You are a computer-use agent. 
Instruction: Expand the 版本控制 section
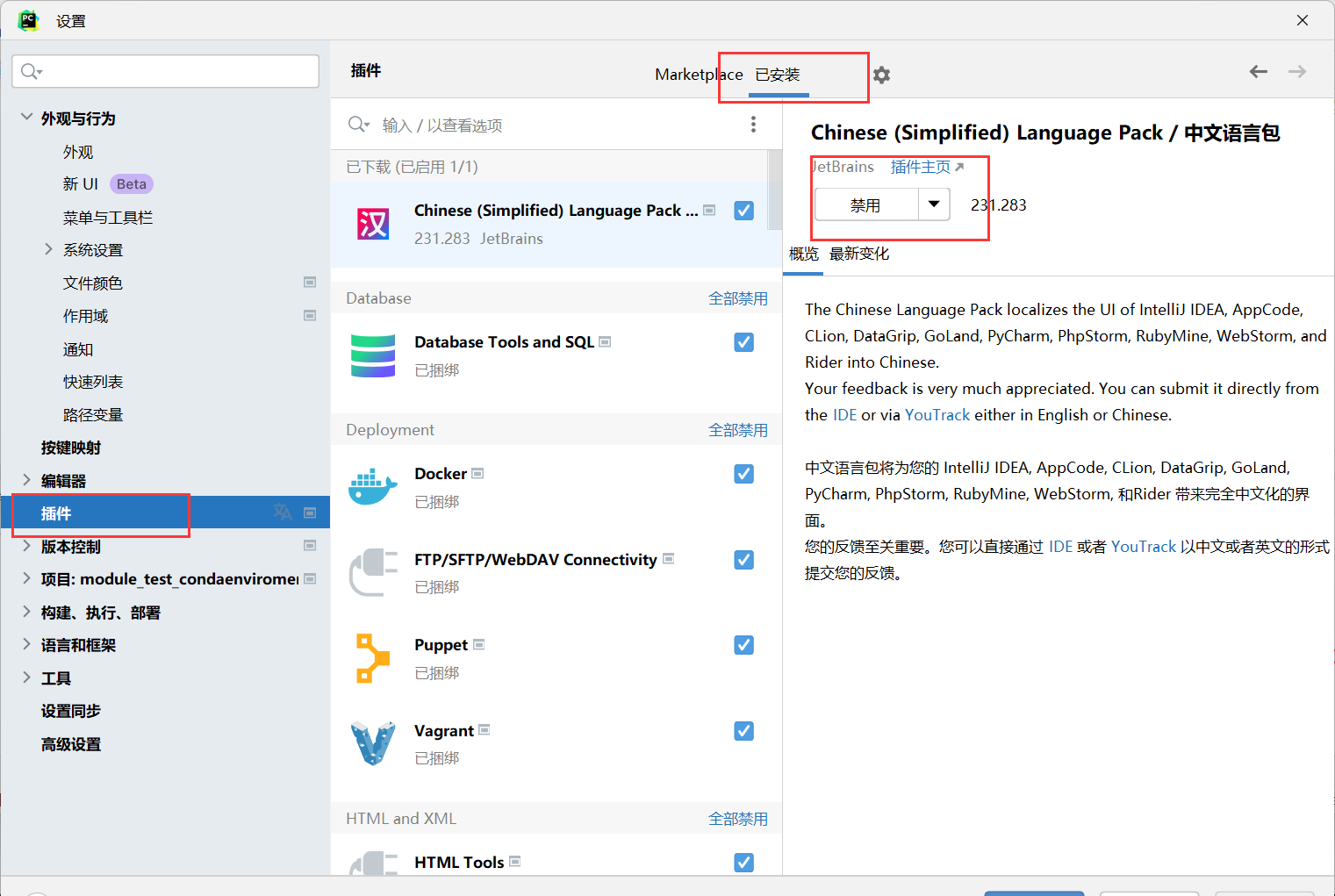[x=26, y=546]
